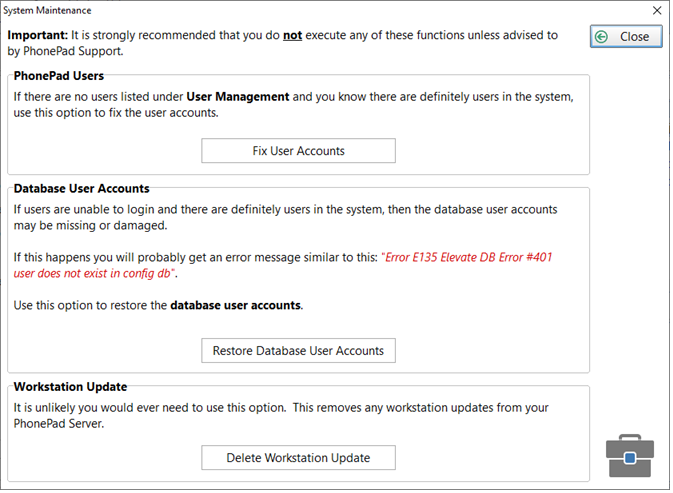Click the bold 'database user accounts' text
The height and width of the screenshot is (493, 673).
point(236,305)
